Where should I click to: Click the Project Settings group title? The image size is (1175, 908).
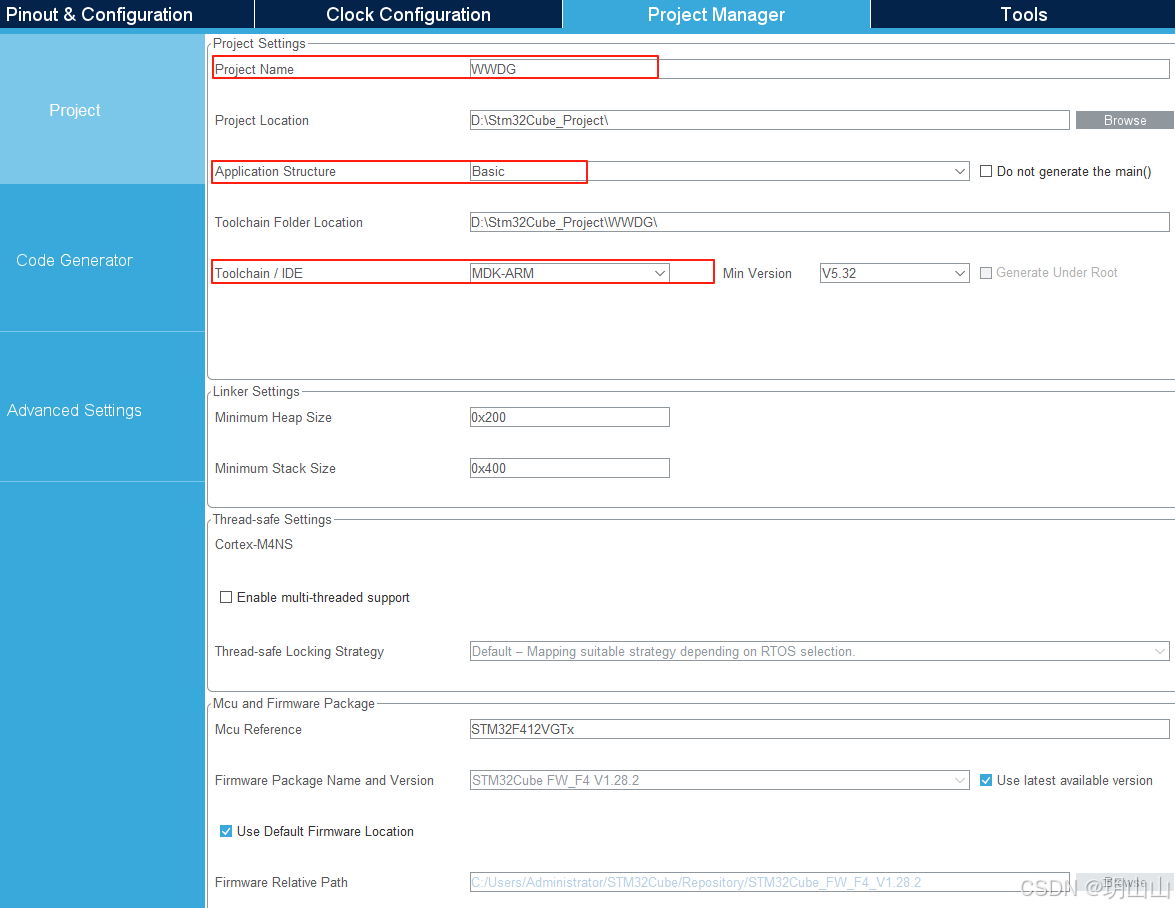click(259, 43)
